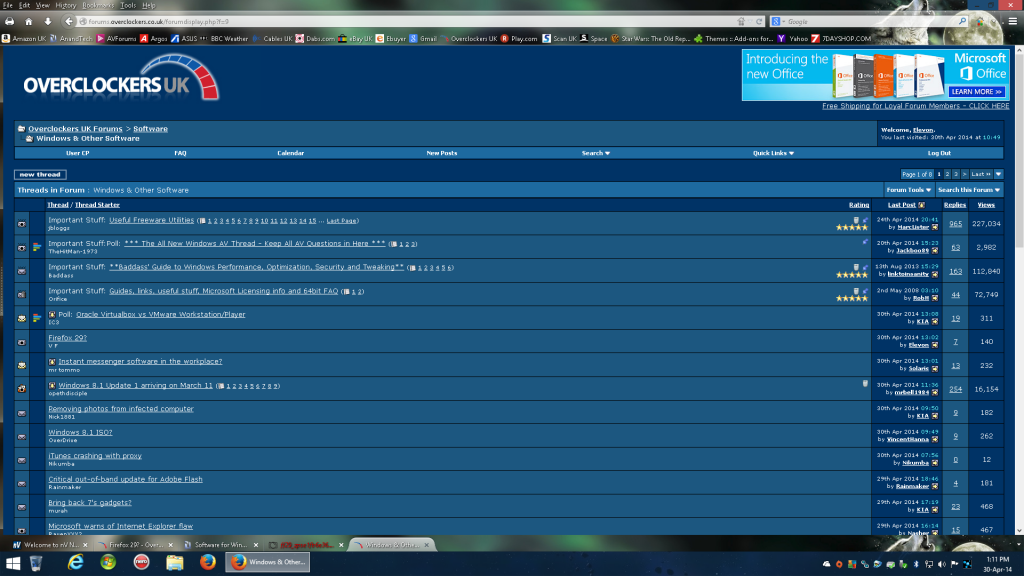
Task: Open the Useful Freeware Utilities thread
Action: (x=152, y=220)
